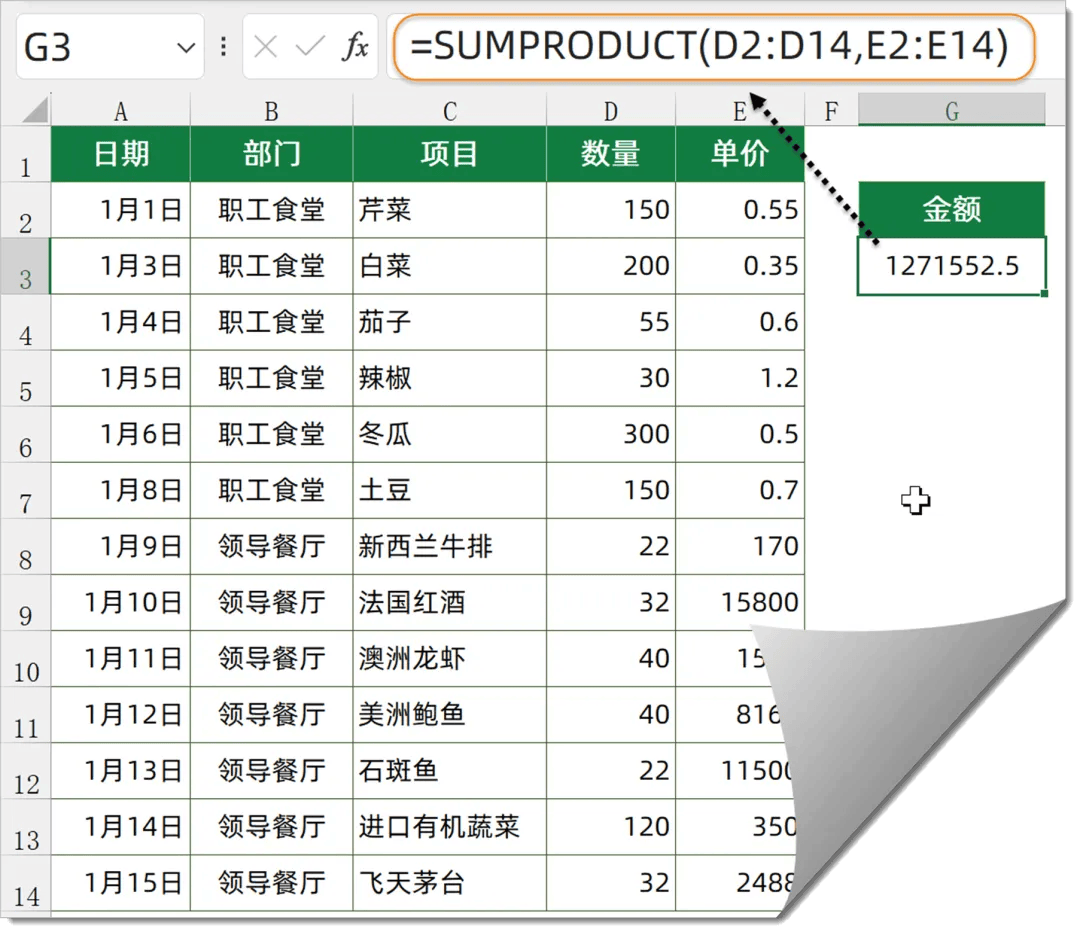This screenshot has width=1080, height=932.
Task: Click the unit price cell 0.55
Action: coord(740,210)
